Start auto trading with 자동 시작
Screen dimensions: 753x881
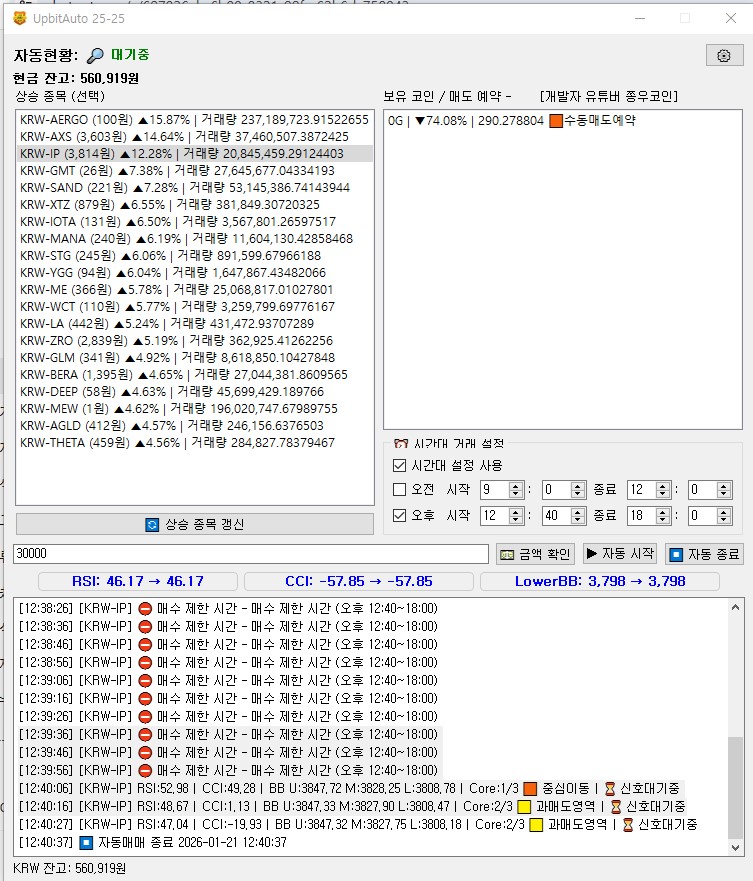pyautogui.click(x=620, y=554)
